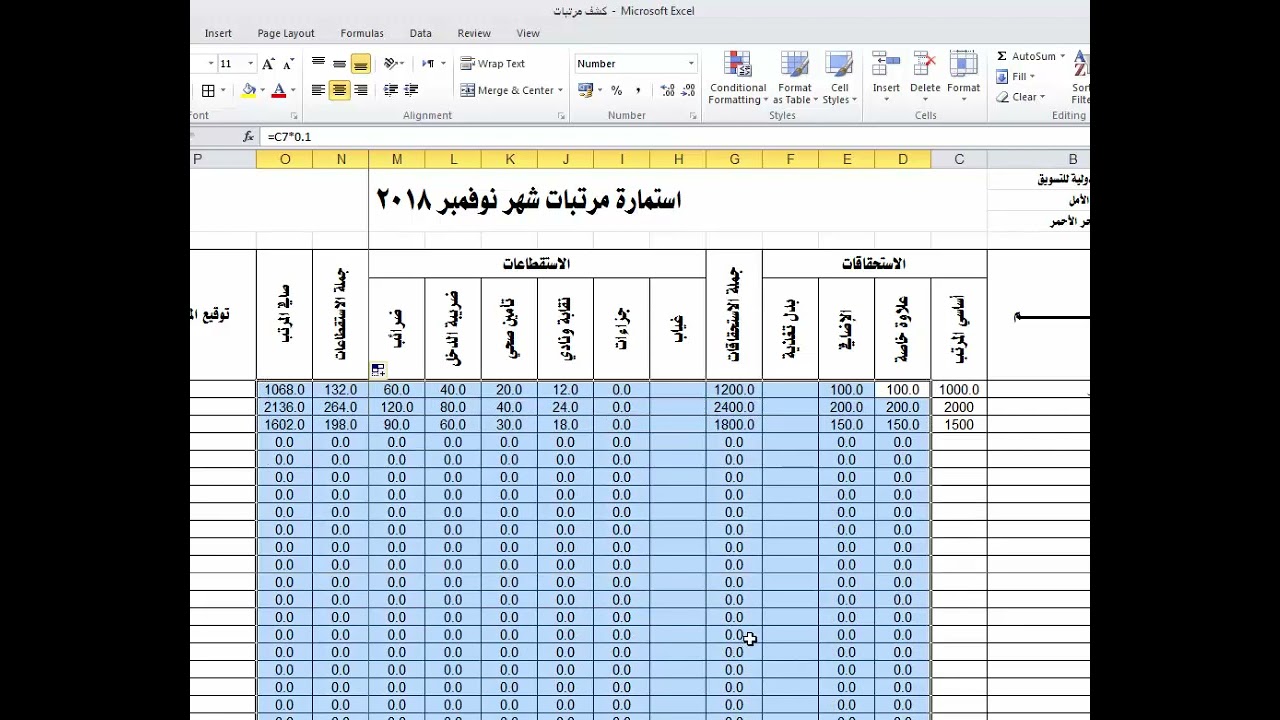Open the Number dialog launcher

click(x=693, y=116)
